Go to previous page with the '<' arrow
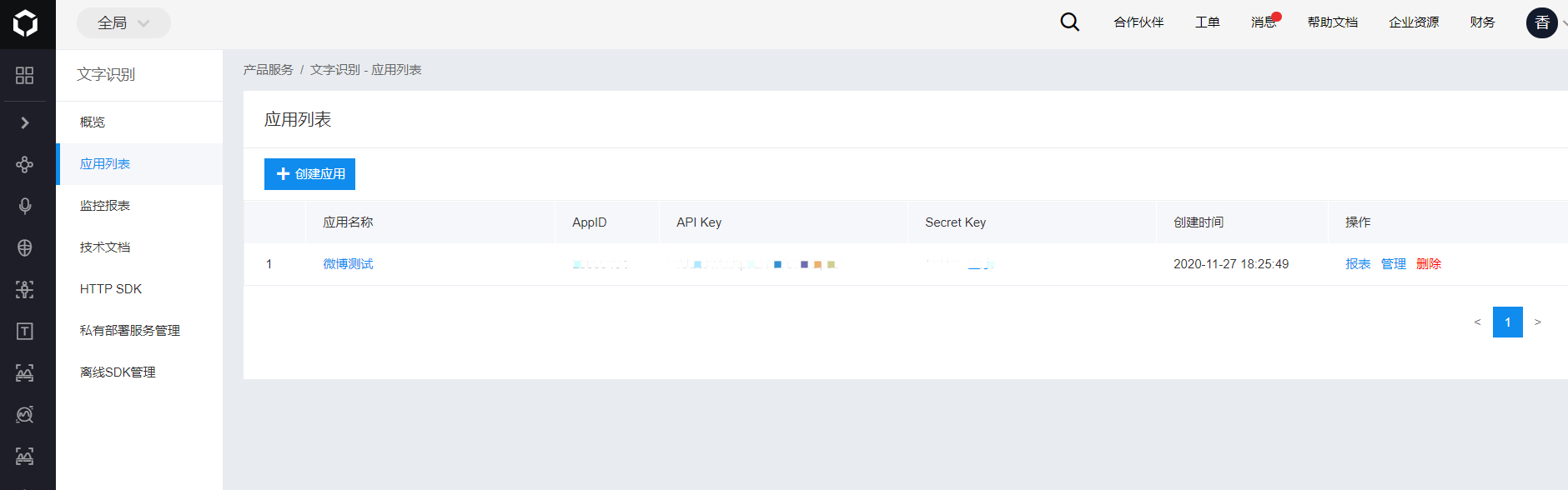The width and height of the screenshot is (1568, 490). (x=1477, y=322)
